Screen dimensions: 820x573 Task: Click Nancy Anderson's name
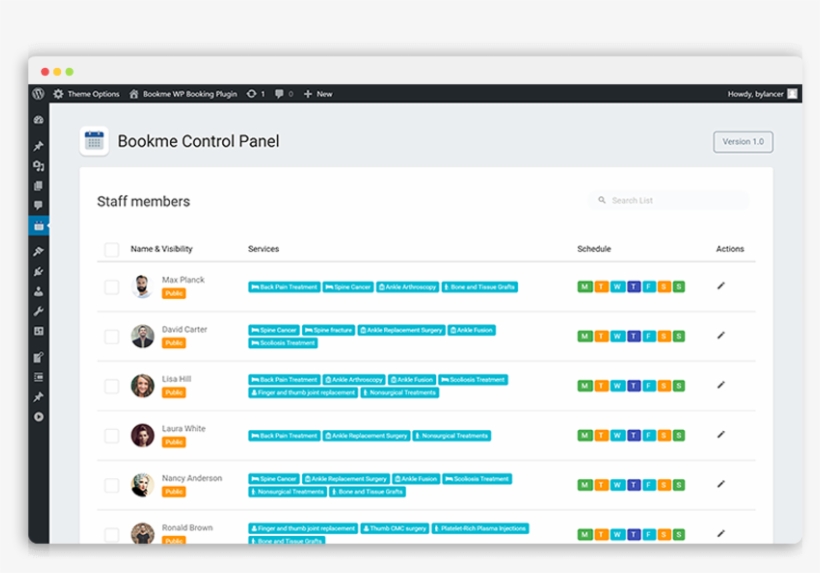tap(192, 478)
